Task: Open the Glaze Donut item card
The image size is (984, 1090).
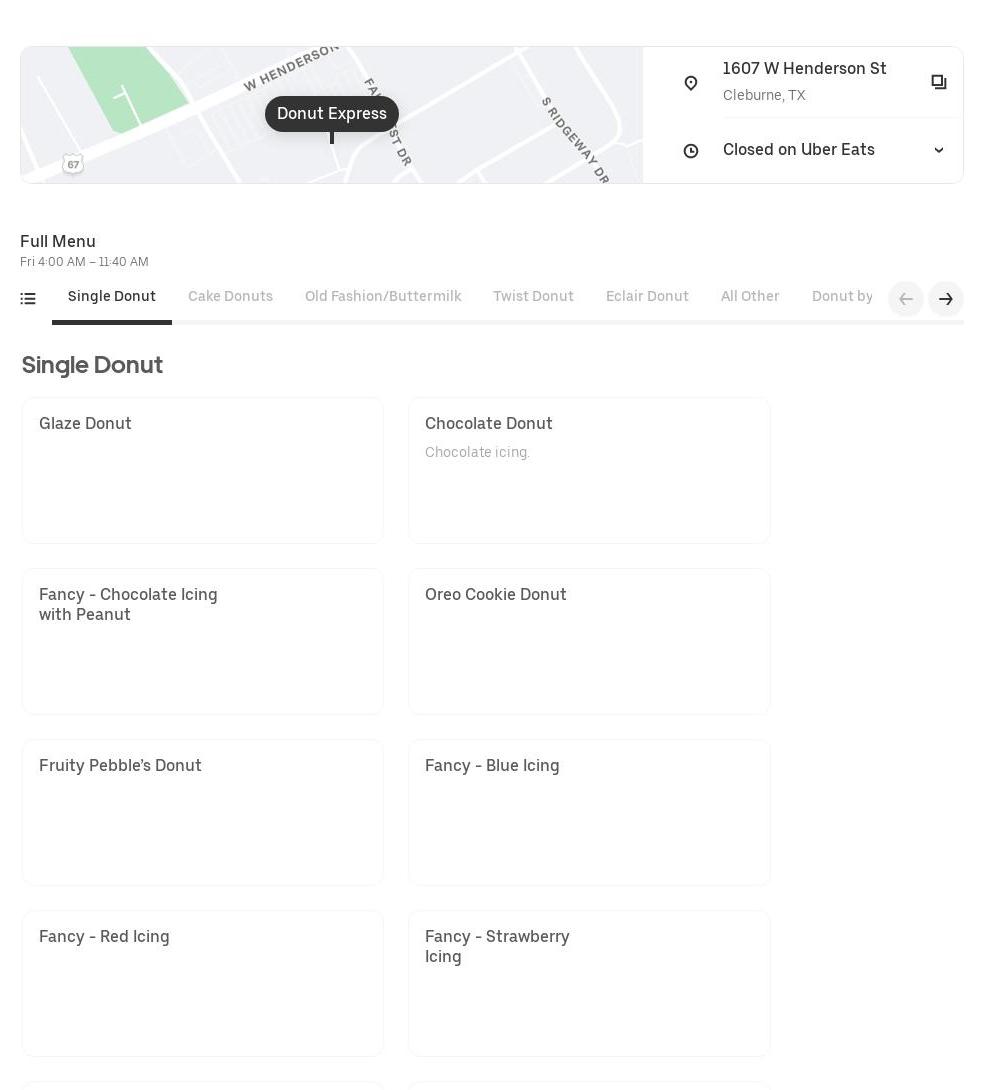Action: pyautogui.click(x=203, y=471)
